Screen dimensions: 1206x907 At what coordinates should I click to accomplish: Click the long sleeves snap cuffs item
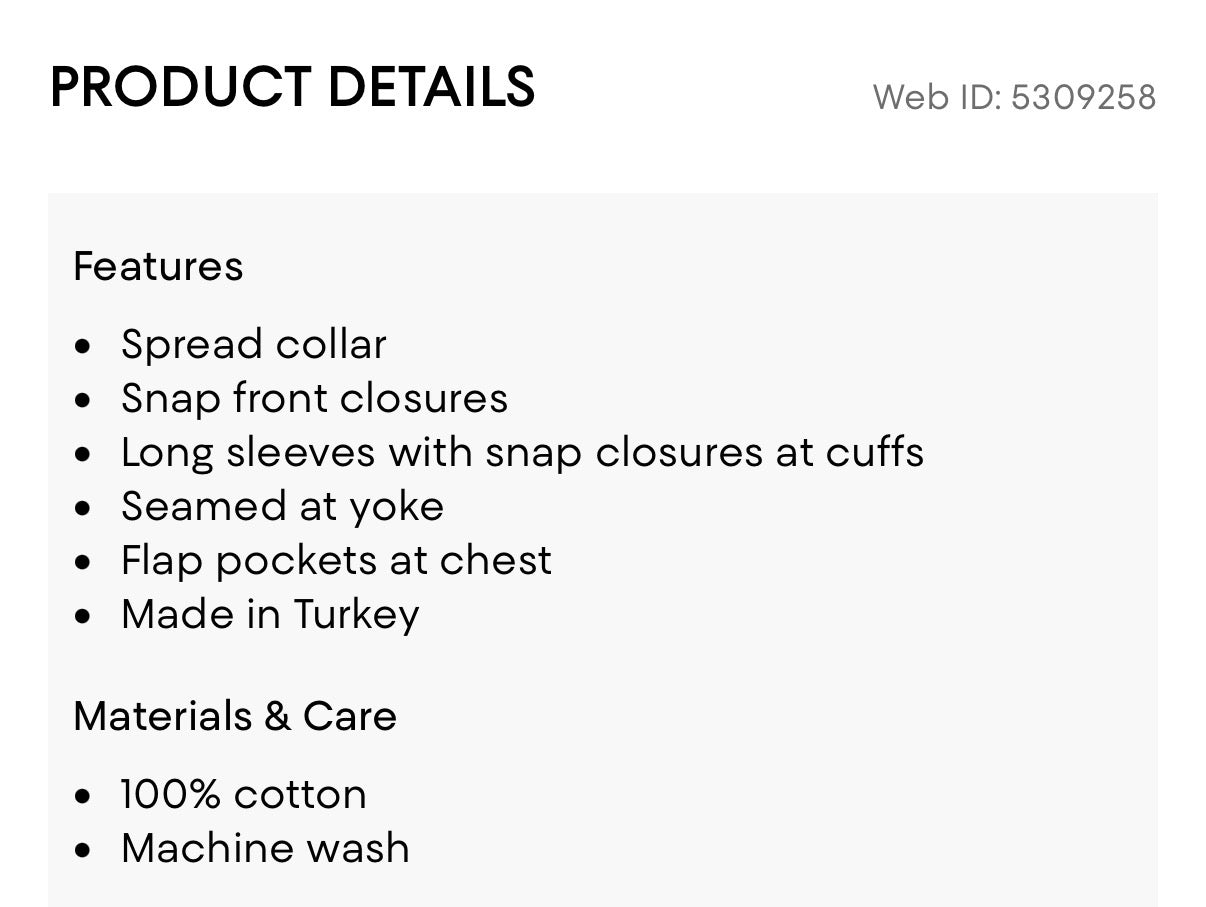tap(522, 452)
